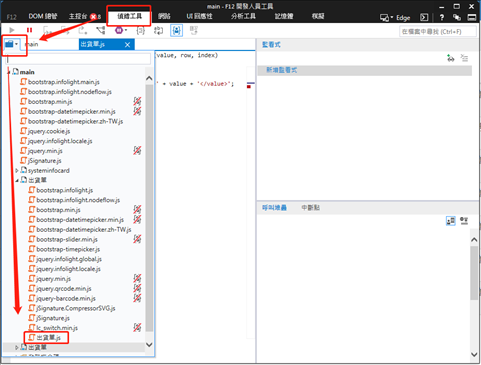Switch to the 中斷點 breakpoints tab
The image size is (481, 365).
click(310, 208)
